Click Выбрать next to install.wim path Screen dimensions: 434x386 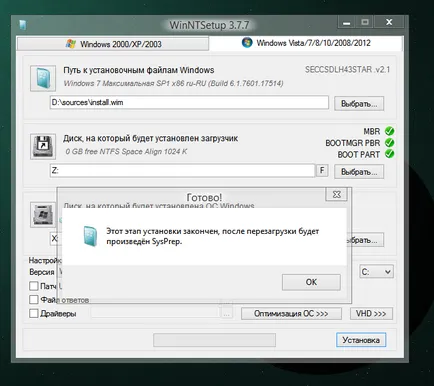click(359, 104)
